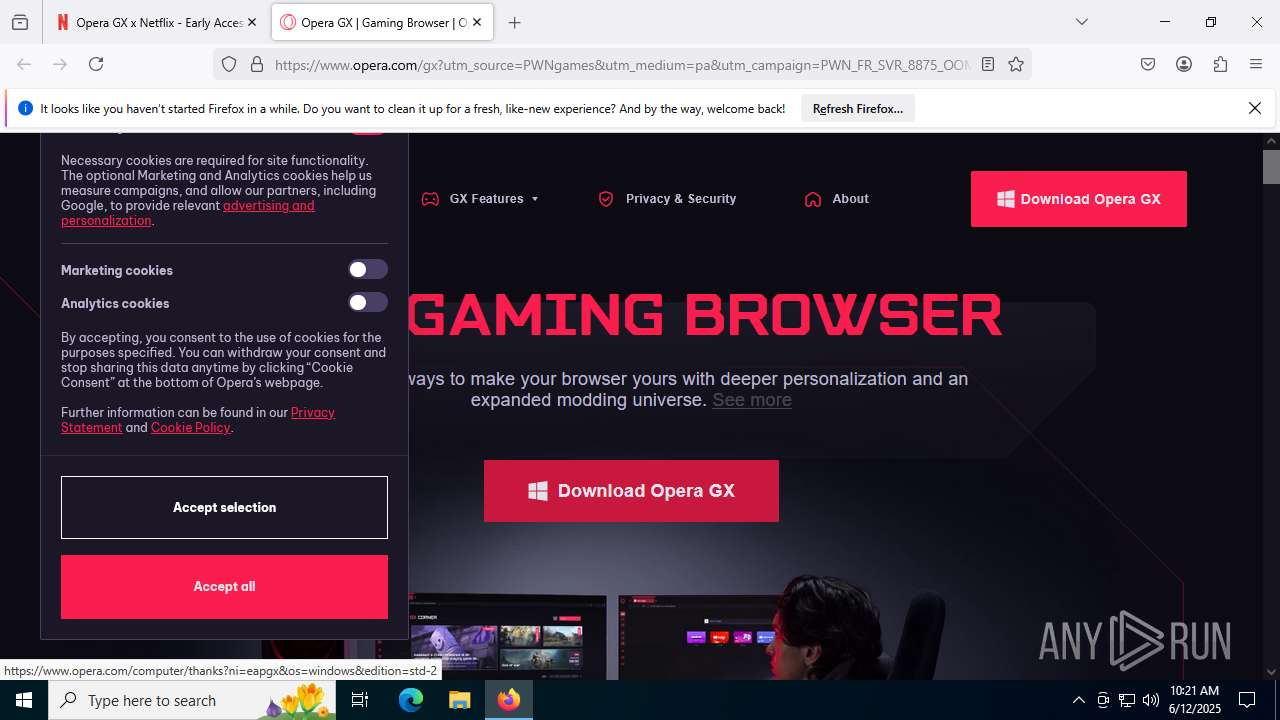Click the tracking protection shield icon
Viewport: 1280px width, 720px height.
pos(229,64)
